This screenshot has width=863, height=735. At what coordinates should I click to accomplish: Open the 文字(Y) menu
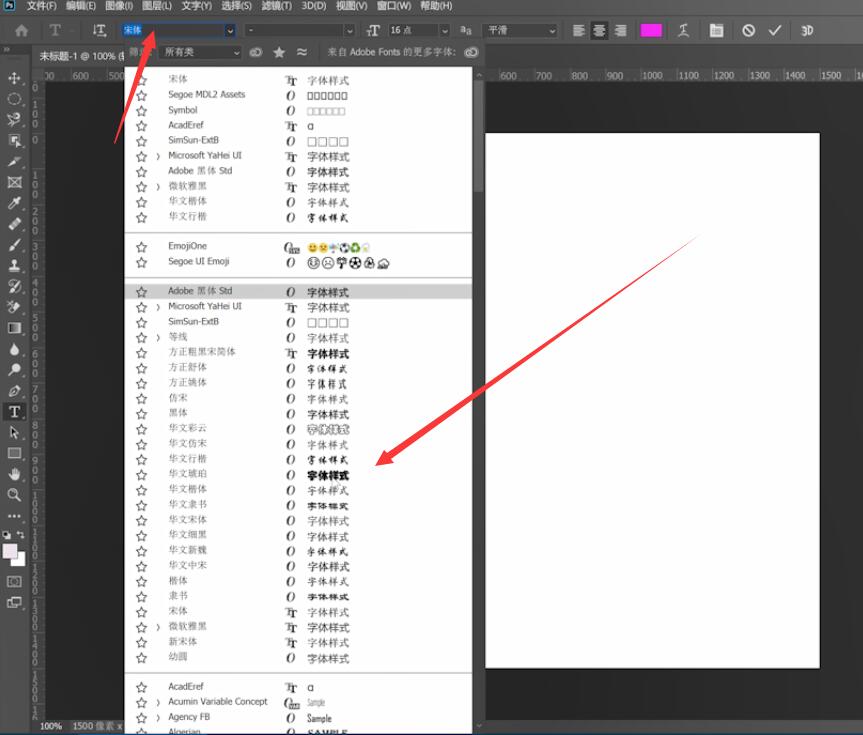[196, 6]
